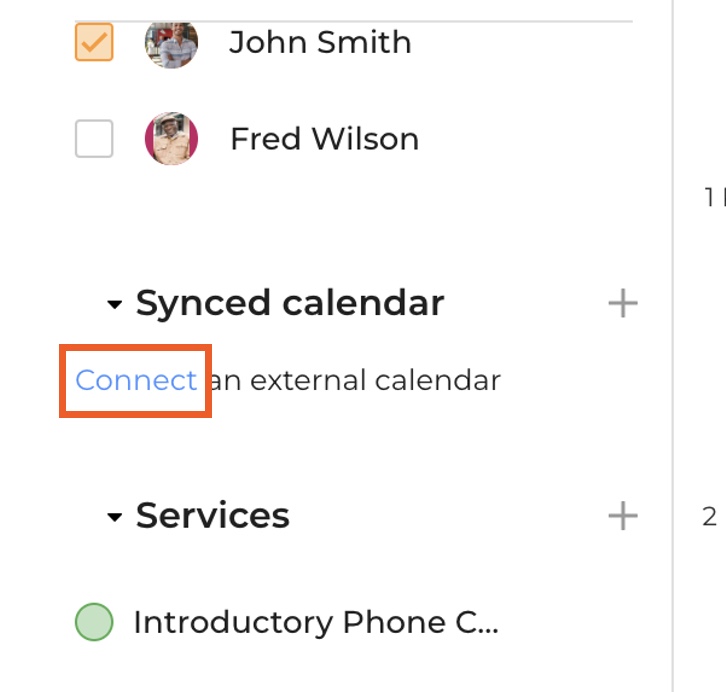Click Fred Wilson's avatar photo
Screen dimensions: 726x692
[171, 139]
